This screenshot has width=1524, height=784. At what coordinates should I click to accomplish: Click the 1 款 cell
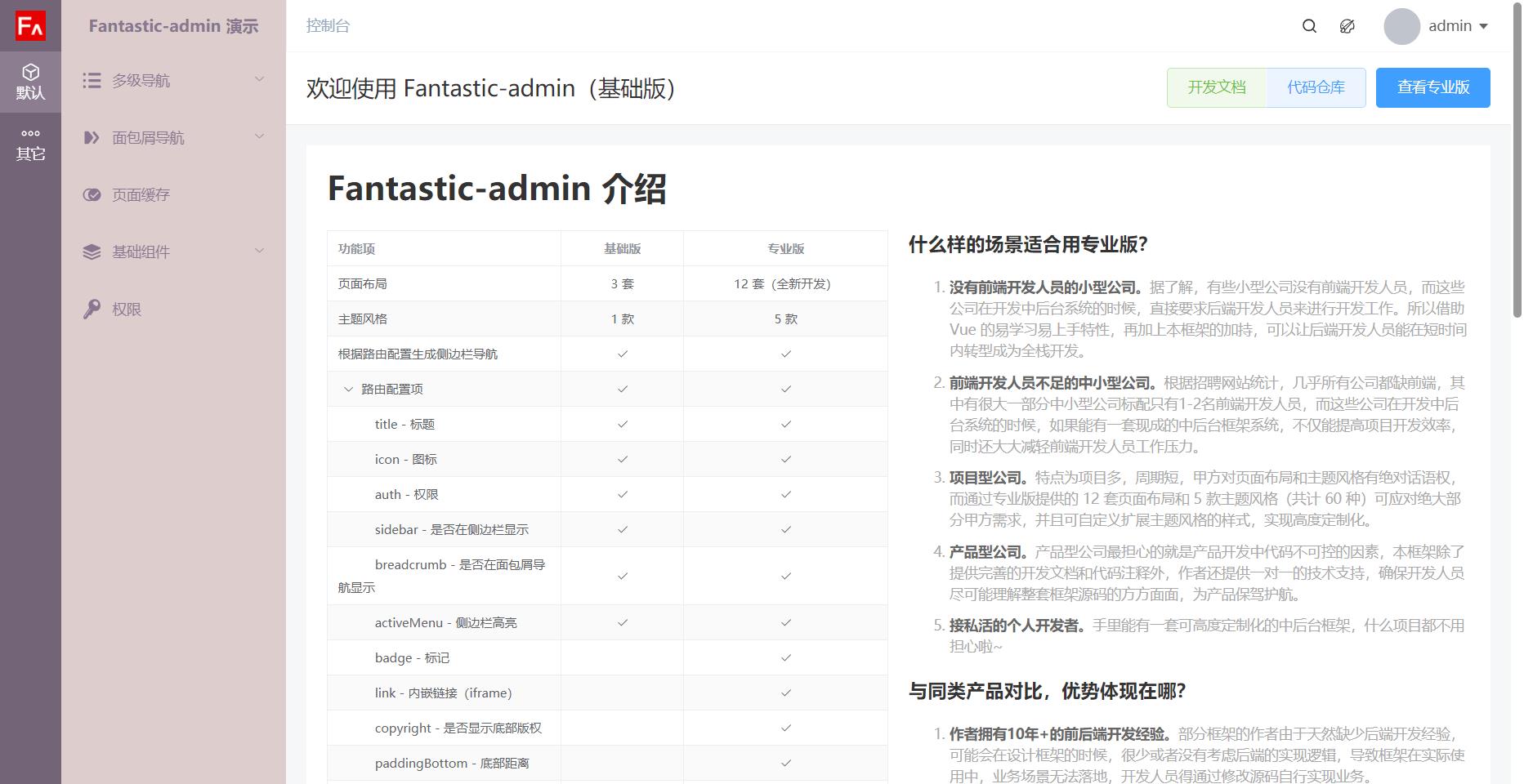click(622, 318)
